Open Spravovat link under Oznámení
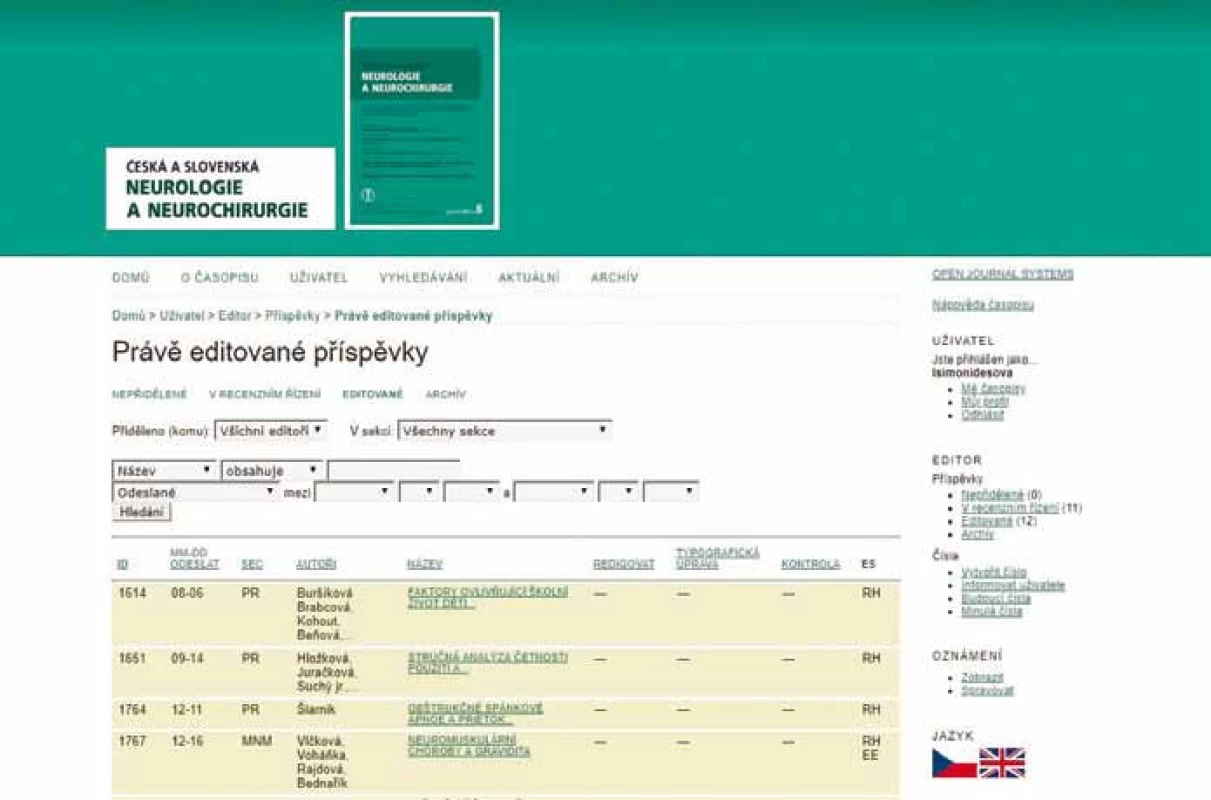The height and width of the screenshot is (800, 1211). click(x=987, y=691)
